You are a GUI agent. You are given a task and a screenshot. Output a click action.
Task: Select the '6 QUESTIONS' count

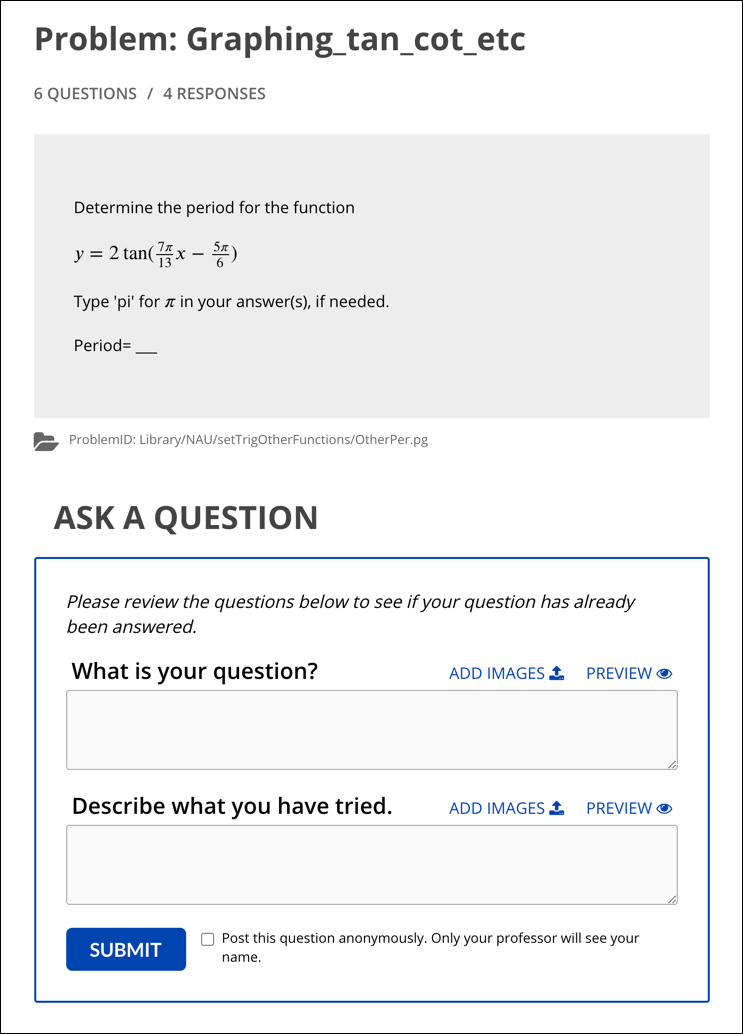[85, 94]
